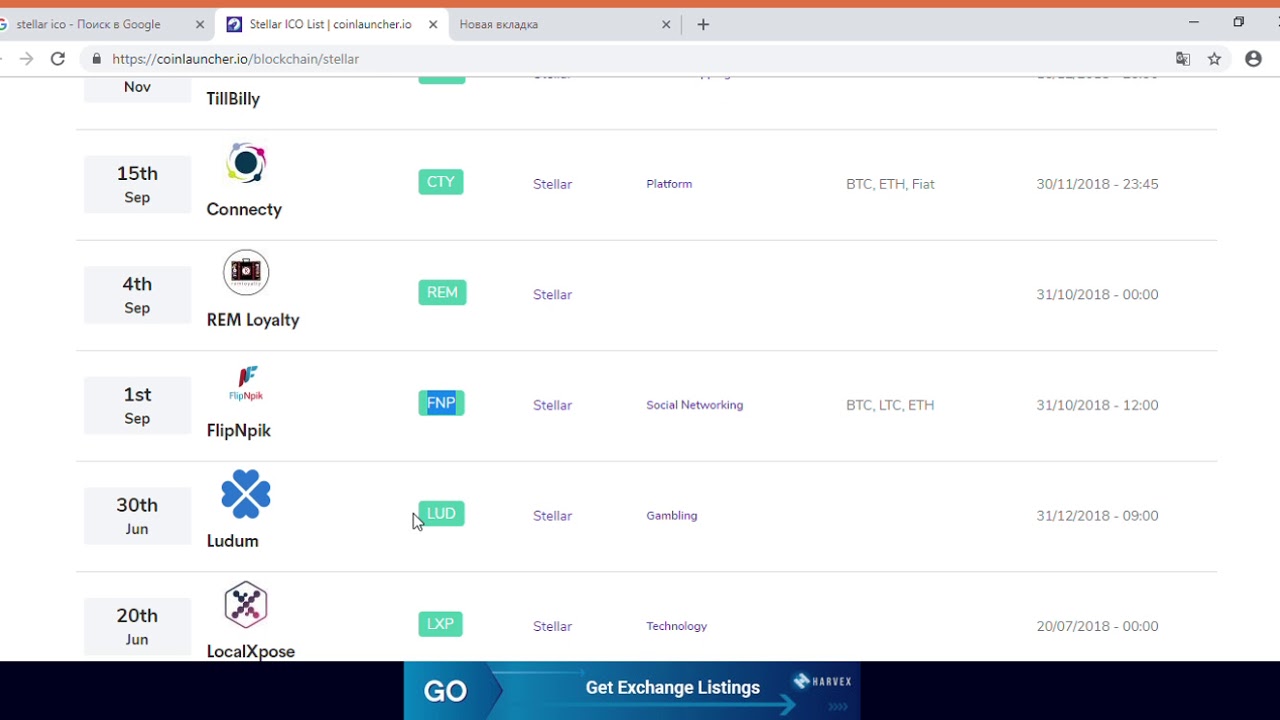This screenshot has height=720, width=1280.
Task: Click Stellar link in FlipNpik row
Action: click(x=552, y=405)
